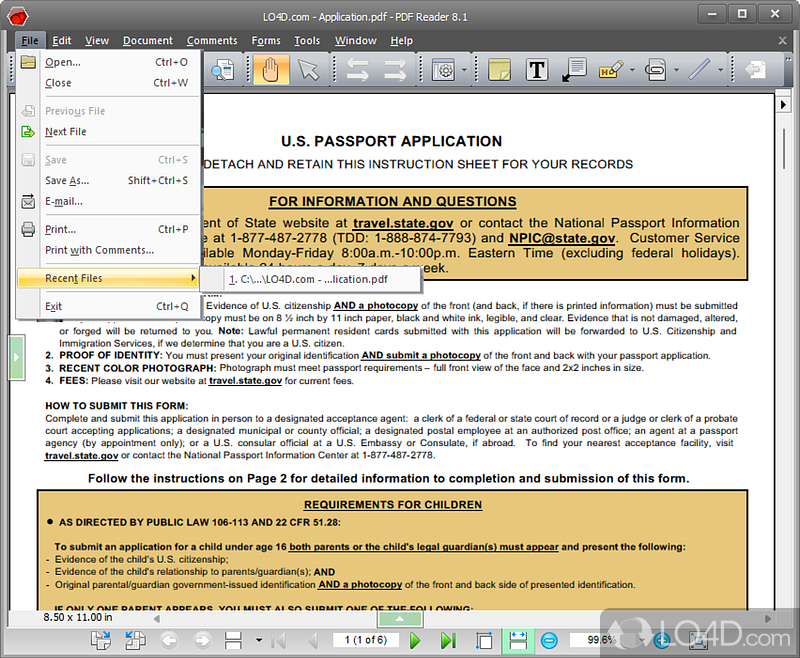Viewport: 800px width, 658px height.
Task: Select Save As... menu entry
Action: [108, 181]
